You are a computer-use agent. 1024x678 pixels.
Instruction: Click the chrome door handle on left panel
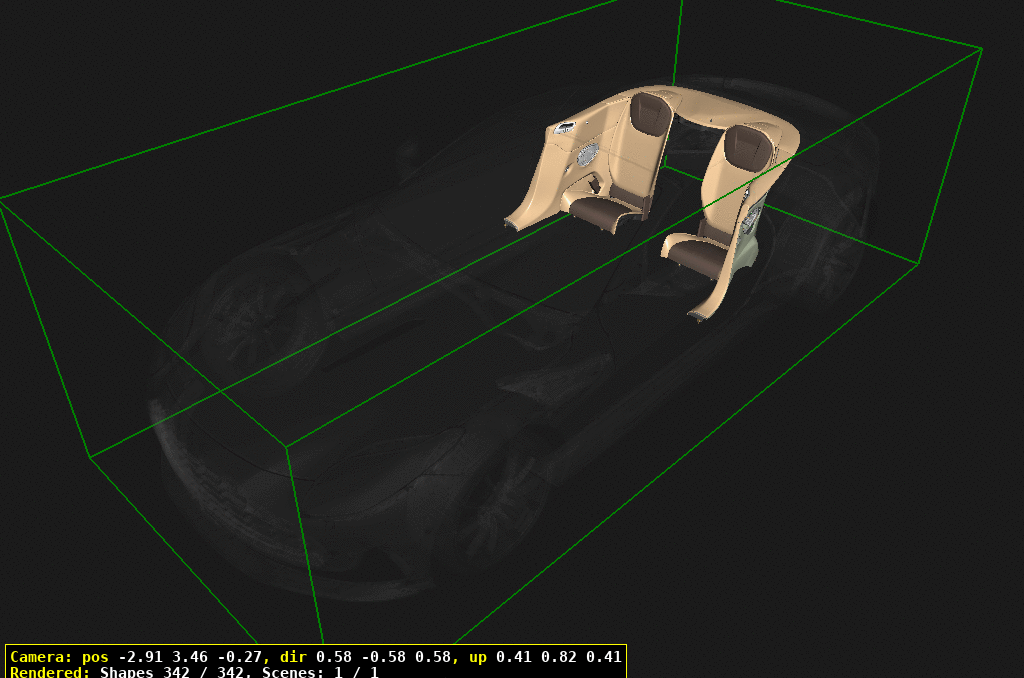coord(567,127)
